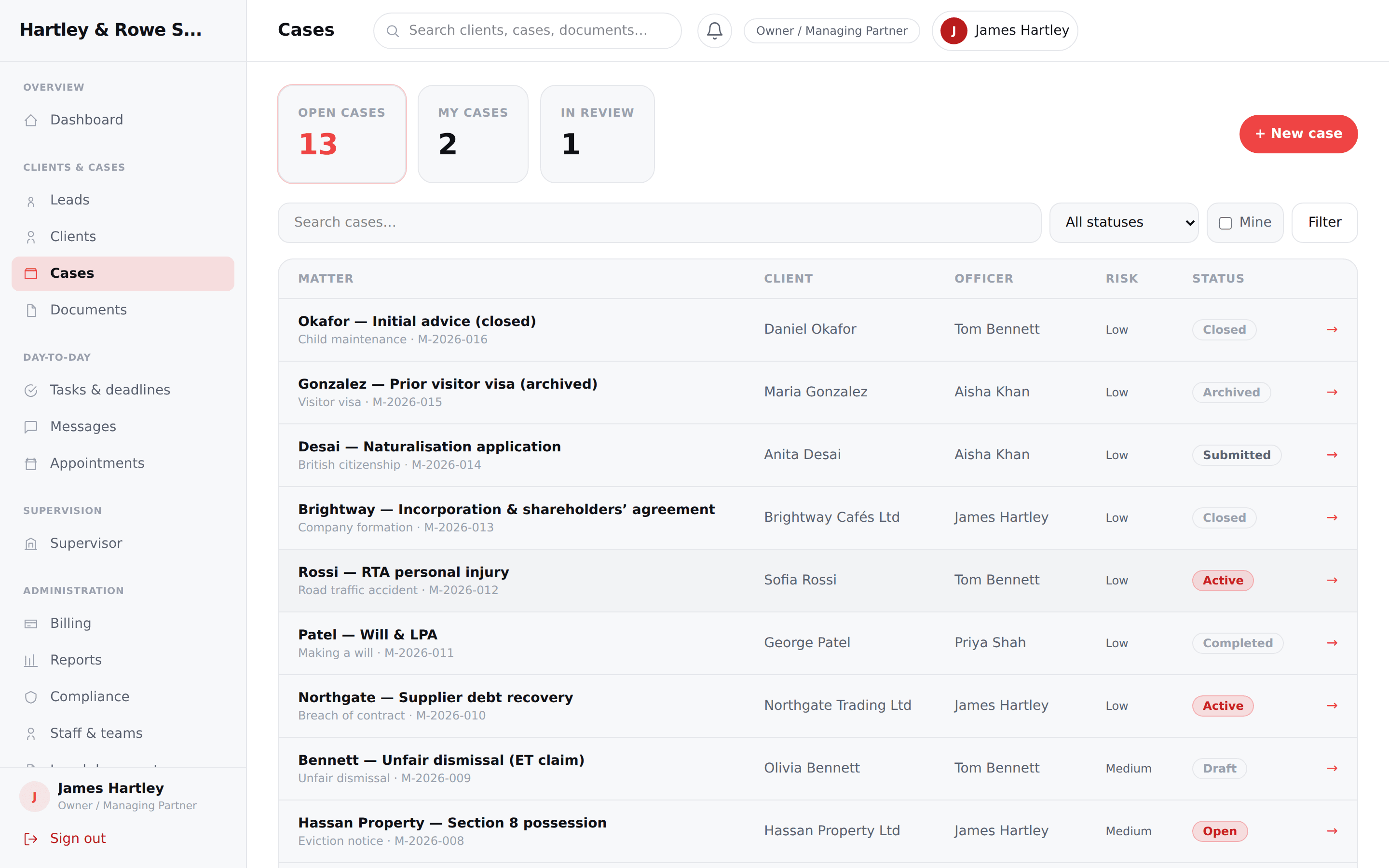Go to Dashboard in sidebar
Image resolution: width=1389 pixels, height=868 pixels.
(123, 120)
